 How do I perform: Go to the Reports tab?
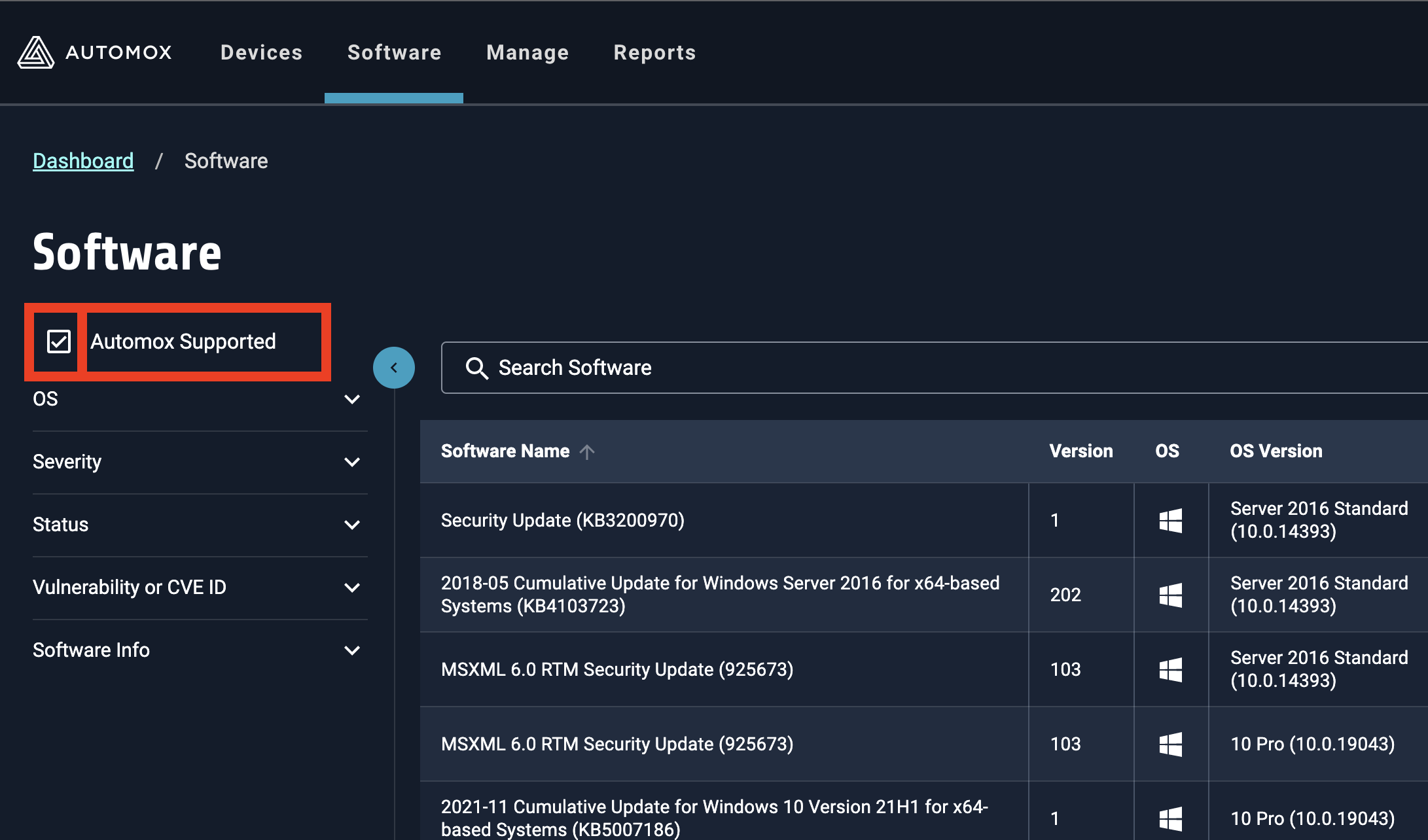coord(654,52)
